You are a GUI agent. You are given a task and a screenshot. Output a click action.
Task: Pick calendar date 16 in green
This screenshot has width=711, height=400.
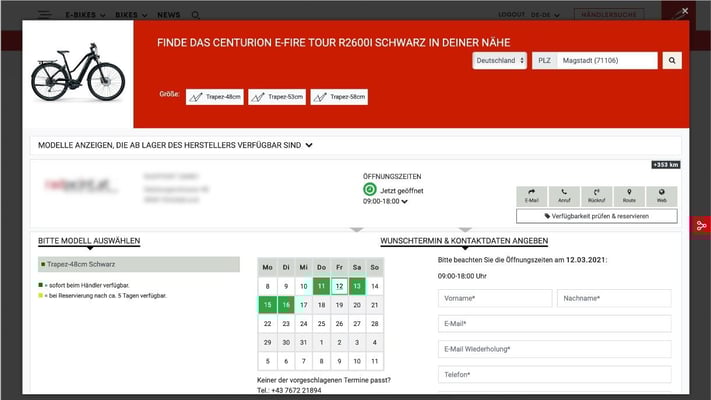click(x=286, y=305)
